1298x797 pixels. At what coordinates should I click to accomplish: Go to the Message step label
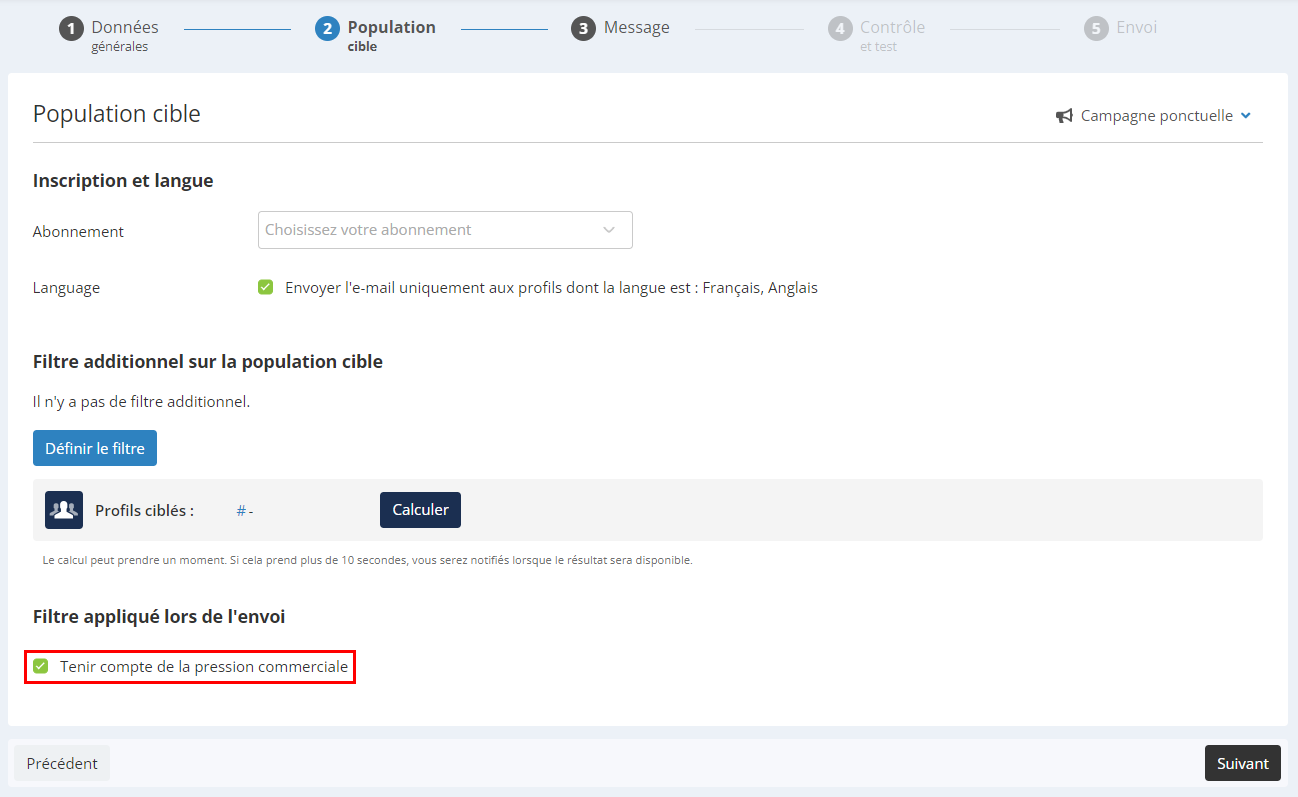point(637,28)
